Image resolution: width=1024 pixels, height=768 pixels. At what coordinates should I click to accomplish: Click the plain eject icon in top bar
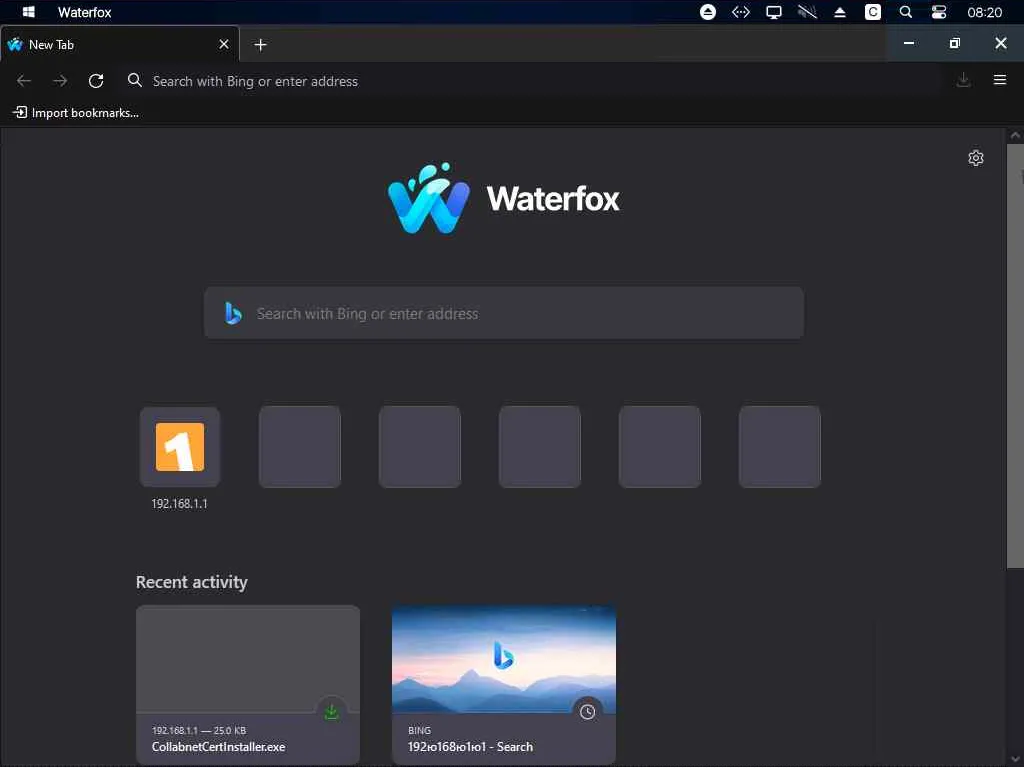[x=840, y=12]
